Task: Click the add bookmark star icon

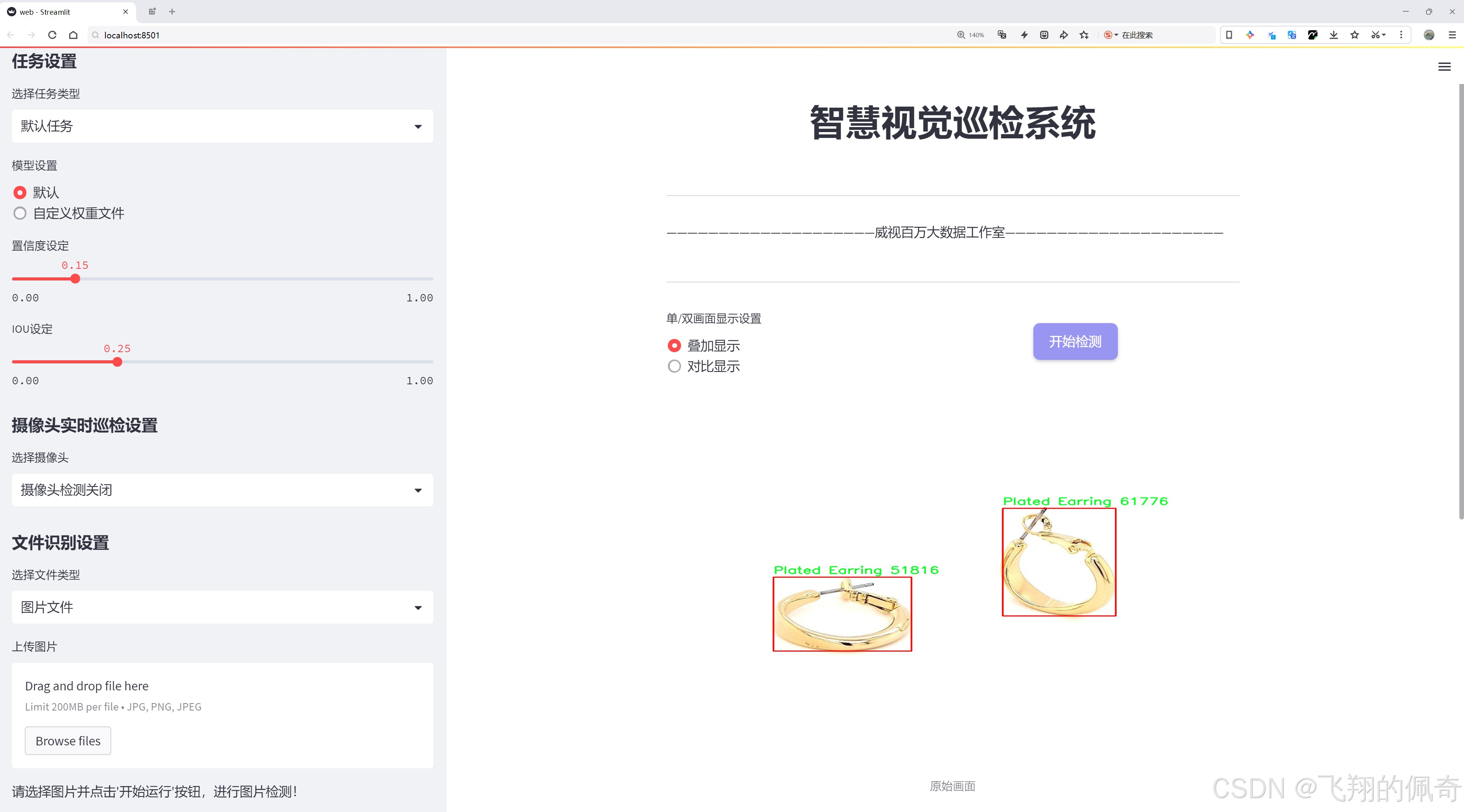Action: (x=1085, y=35)
